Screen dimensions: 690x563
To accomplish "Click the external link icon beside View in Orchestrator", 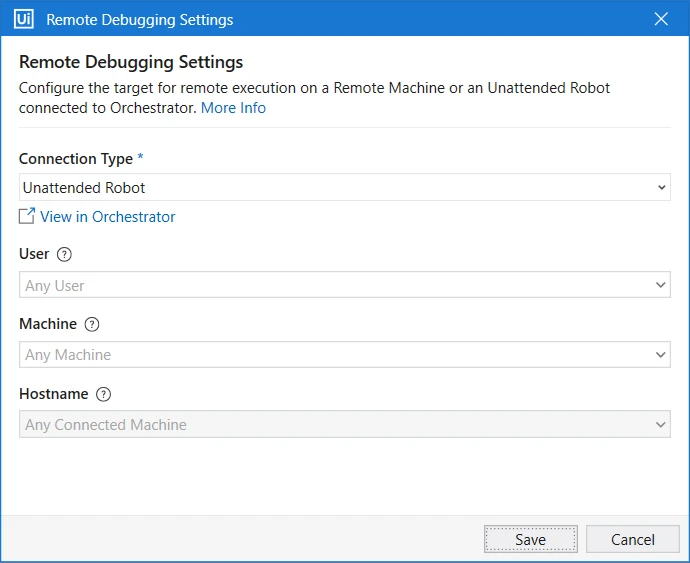I will 27,216.
